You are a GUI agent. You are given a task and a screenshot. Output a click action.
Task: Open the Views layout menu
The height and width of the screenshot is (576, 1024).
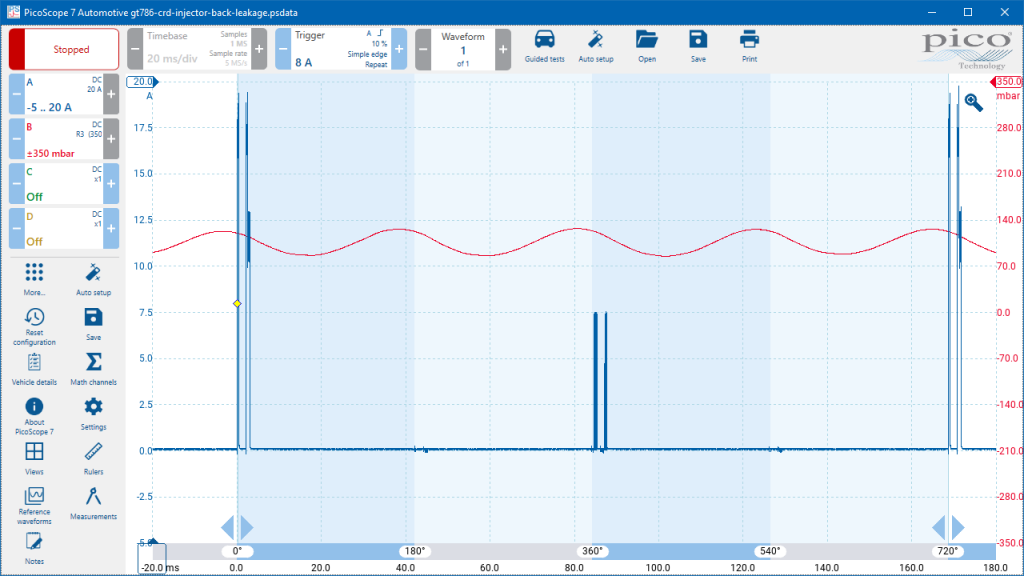coord(34,458)
